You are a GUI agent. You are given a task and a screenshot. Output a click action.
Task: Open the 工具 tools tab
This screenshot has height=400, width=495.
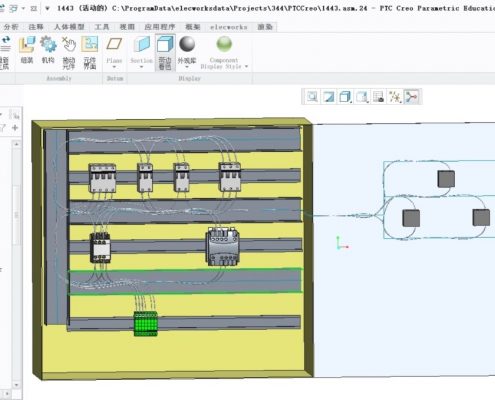point(102,27)
